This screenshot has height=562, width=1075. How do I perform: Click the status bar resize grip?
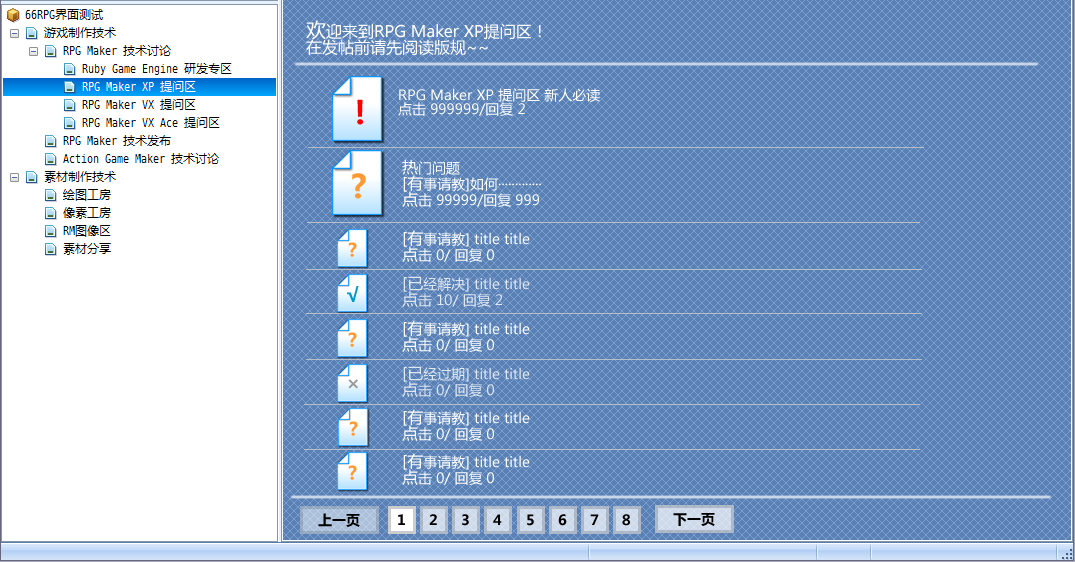pos(1067,554)
